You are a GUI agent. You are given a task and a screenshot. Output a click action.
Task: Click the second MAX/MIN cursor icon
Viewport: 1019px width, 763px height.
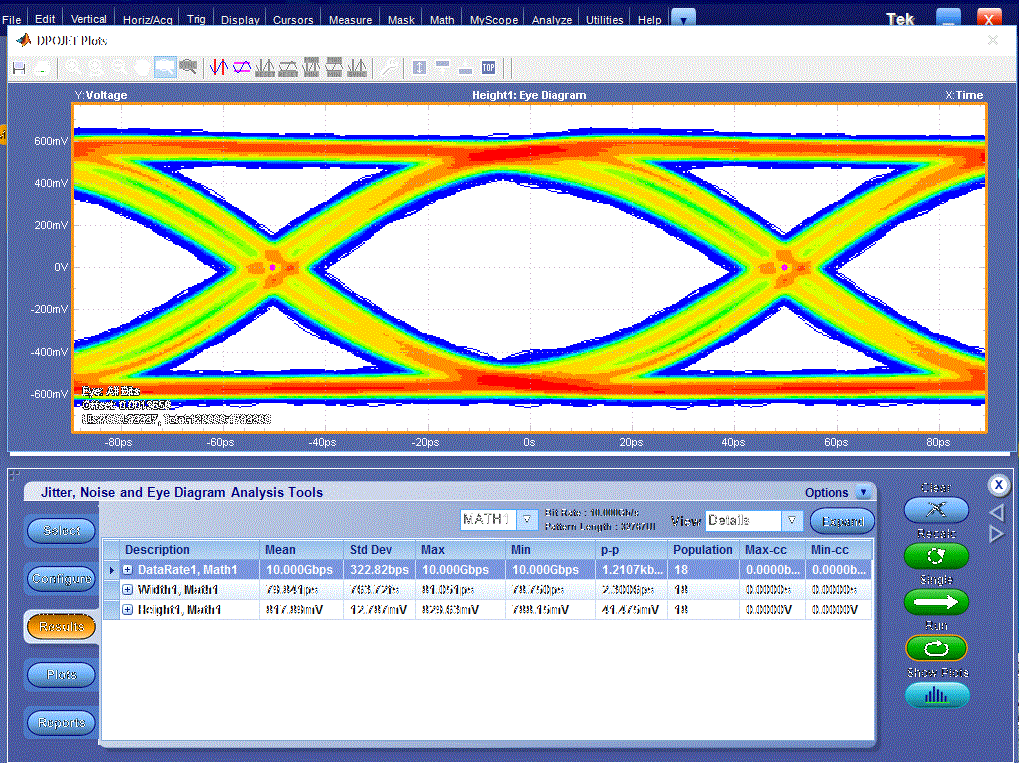pyautogui.click(x=334, y=67)
